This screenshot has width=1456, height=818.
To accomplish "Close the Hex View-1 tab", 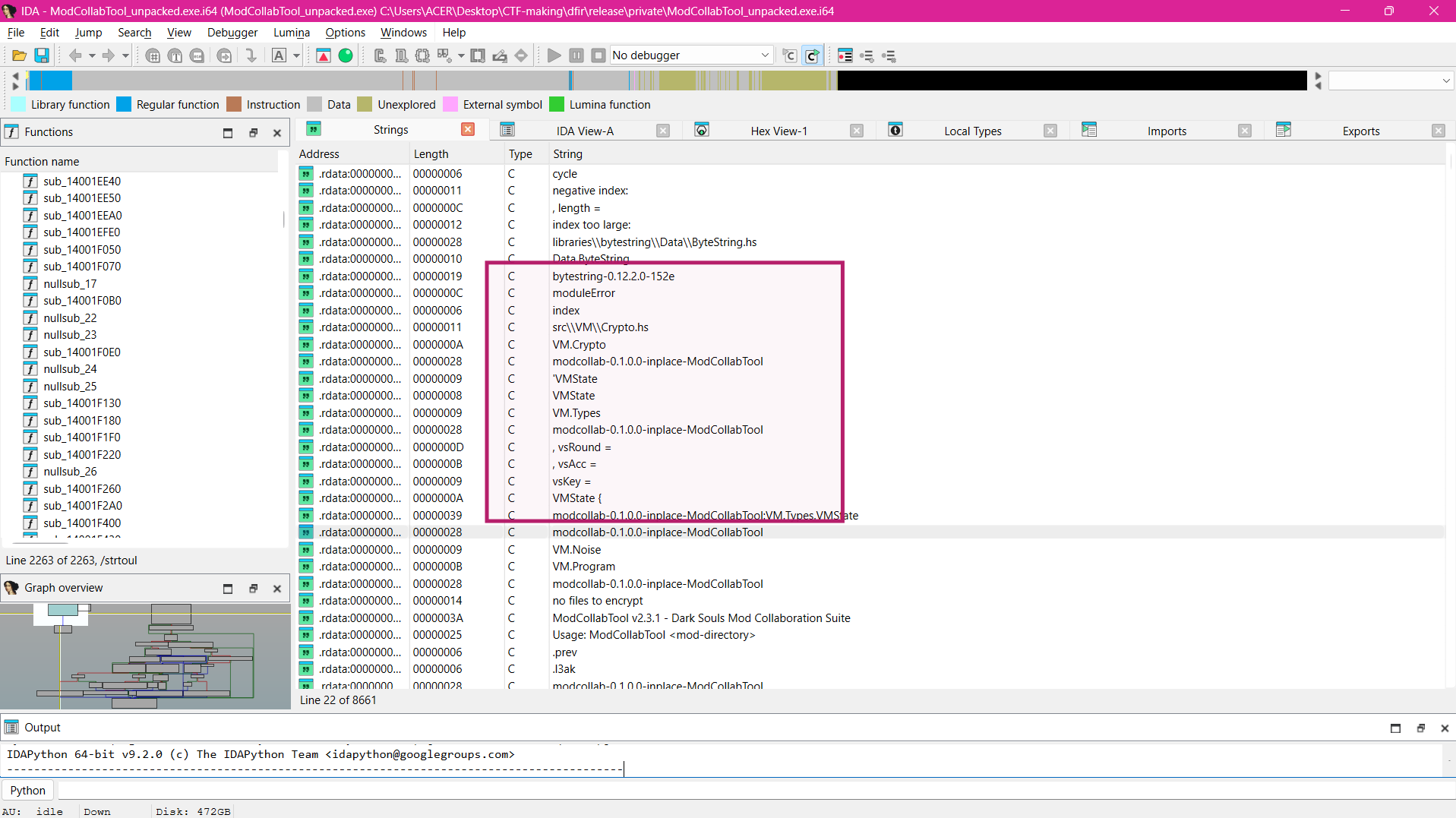I will (857, 131).
